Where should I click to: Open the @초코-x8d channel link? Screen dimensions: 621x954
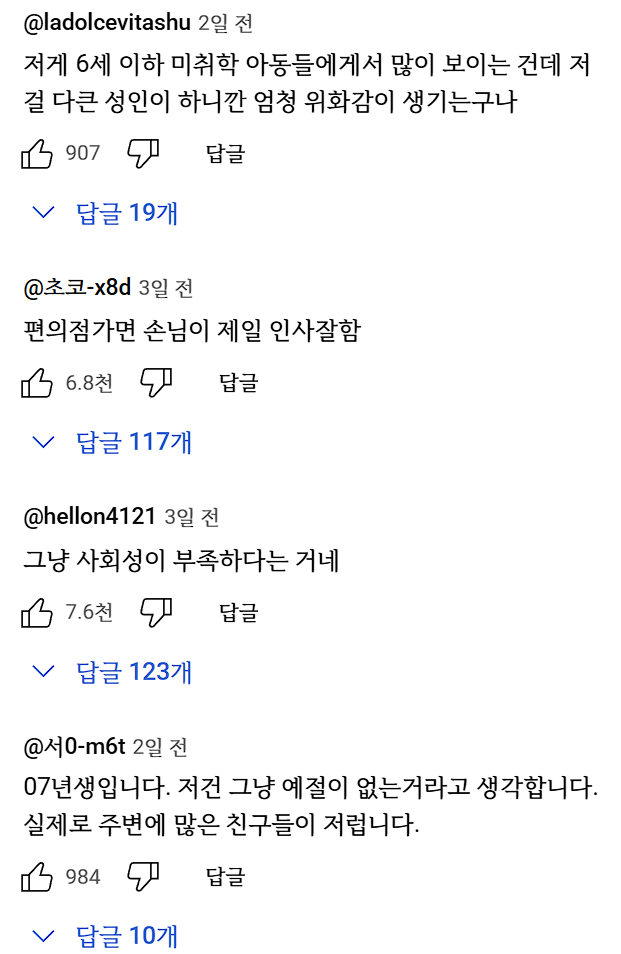(x=77, y=288)
